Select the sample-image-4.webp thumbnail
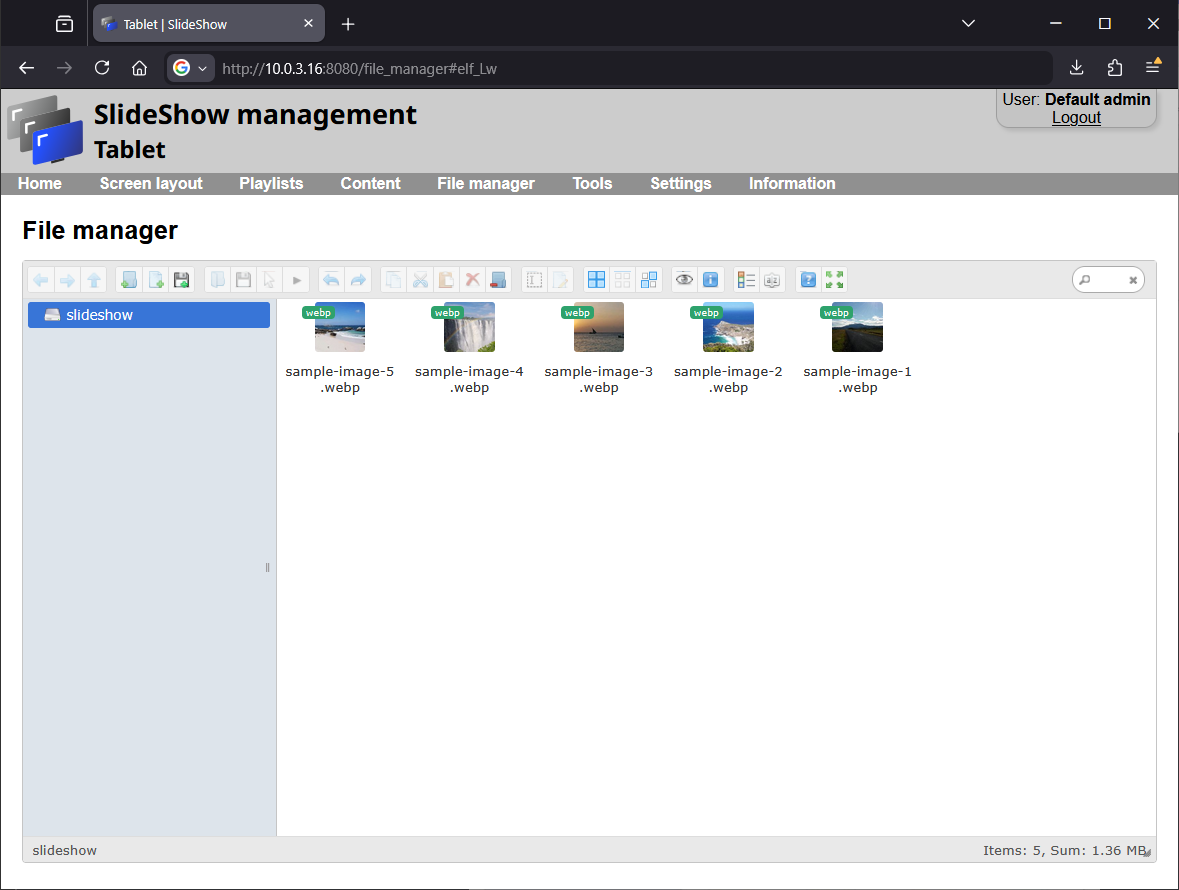The width and height of the screenshot is (1179, 890). [x=469, y=328]
